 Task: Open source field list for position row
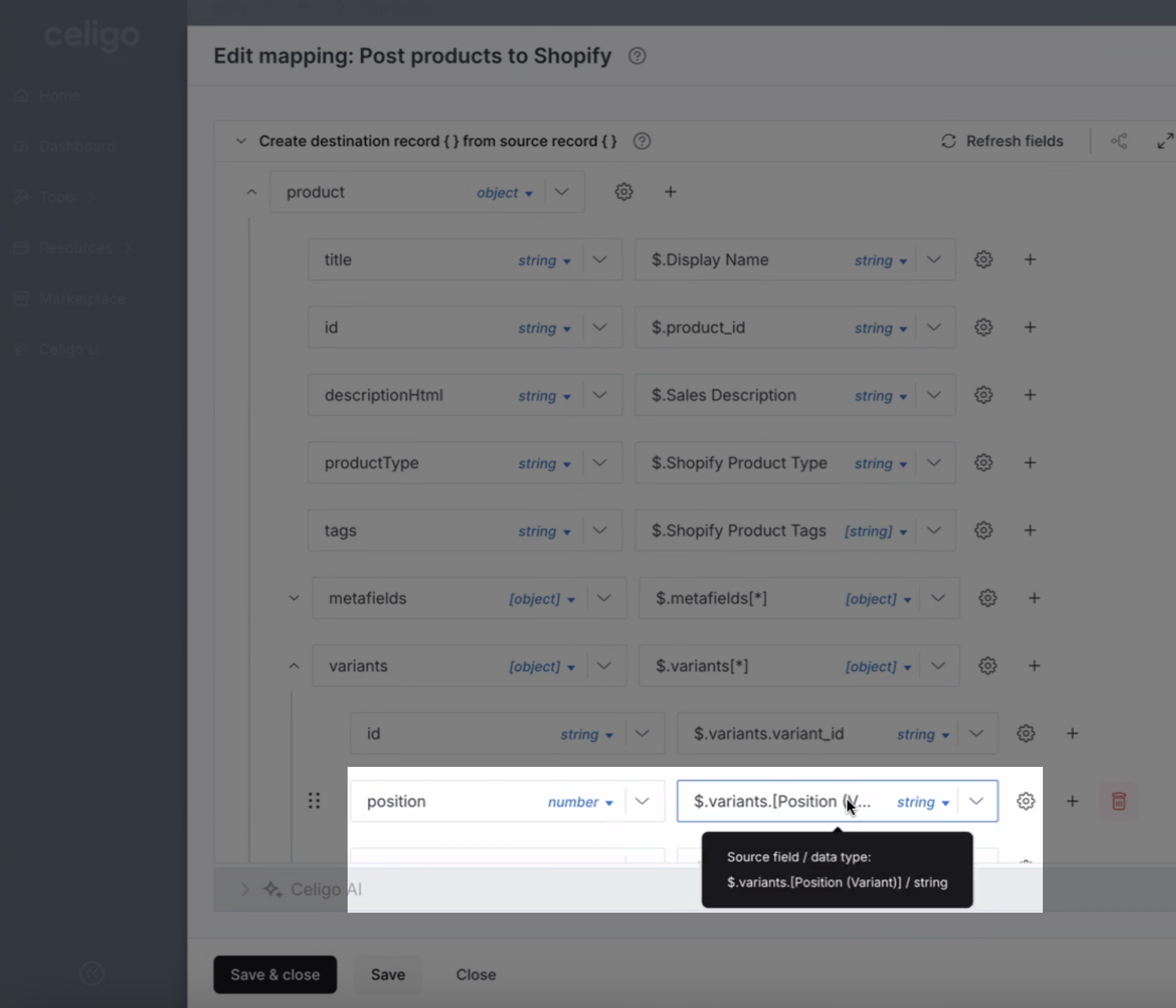(x=976, y=801)
